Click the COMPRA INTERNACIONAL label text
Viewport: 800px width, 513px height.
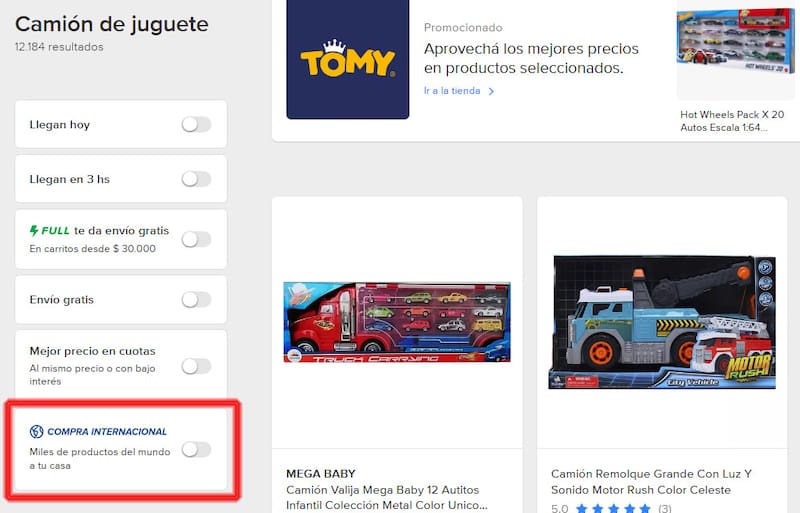click(x=107, y=431)
